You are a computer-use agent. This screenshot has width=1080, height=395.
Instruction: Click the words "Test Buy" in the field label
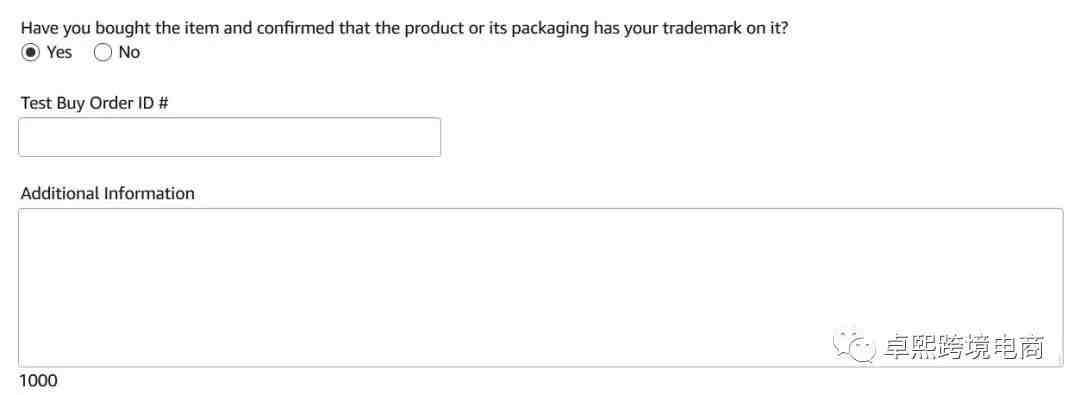click(x=53, y=103)
